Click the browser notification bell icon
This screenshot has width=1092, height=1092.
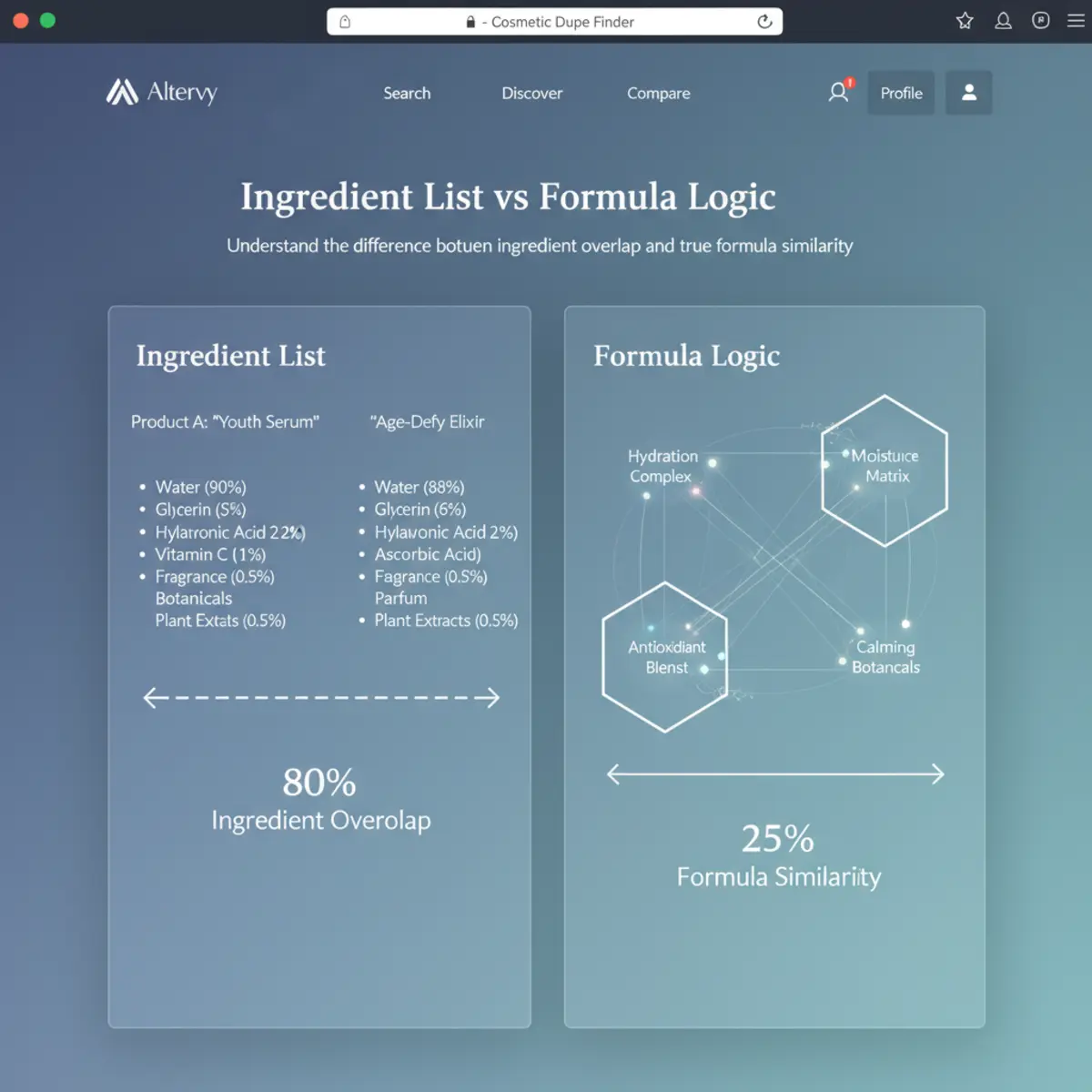(1003, 21)
